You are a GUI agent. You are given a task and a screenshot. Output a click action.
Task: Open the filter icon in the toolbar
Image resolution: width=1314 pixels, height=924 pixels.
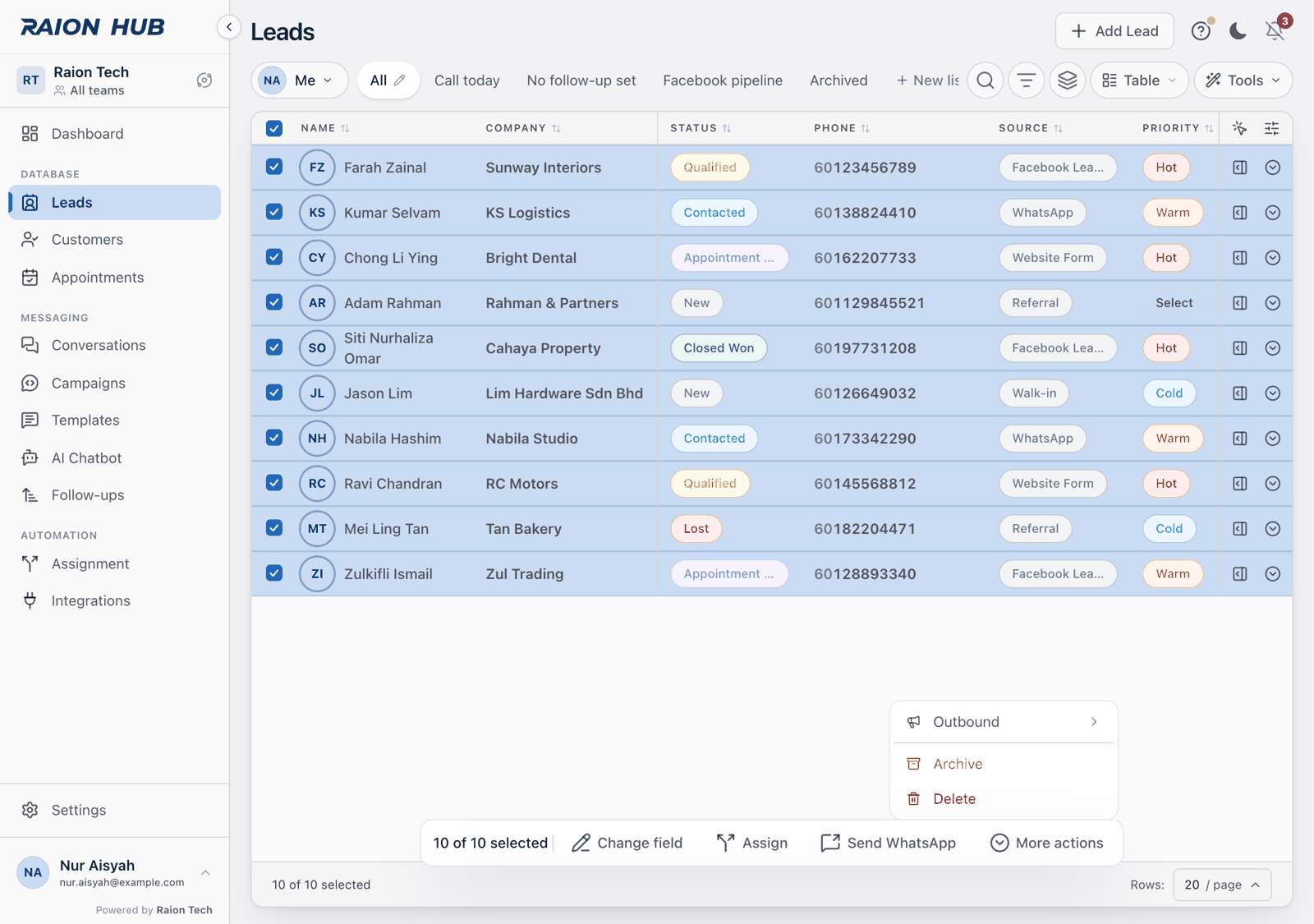[1027, 80]
